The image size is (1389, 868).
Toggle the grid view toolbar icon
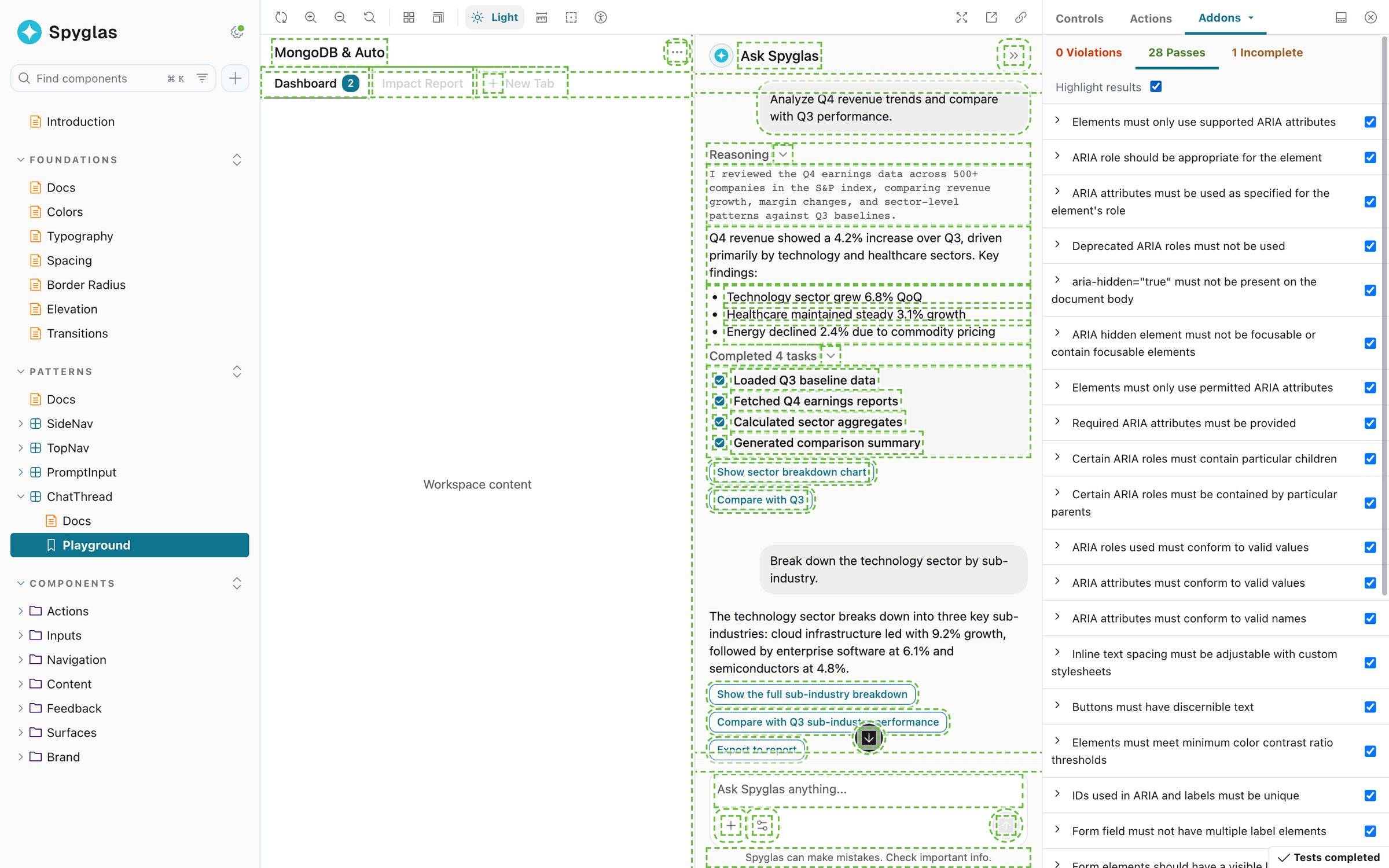[x=409, y=17]
